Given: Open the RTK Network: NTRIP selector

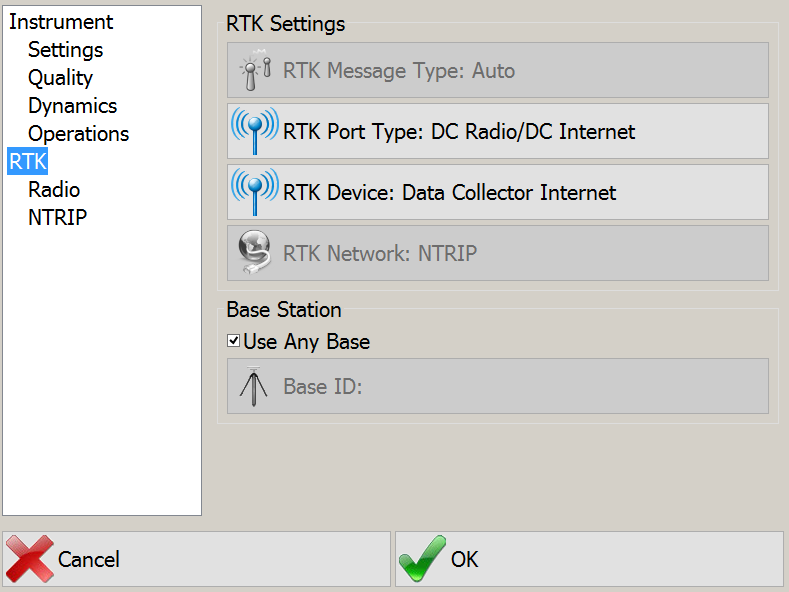Looking at the screenshot, I should click(x=498, y=253).
